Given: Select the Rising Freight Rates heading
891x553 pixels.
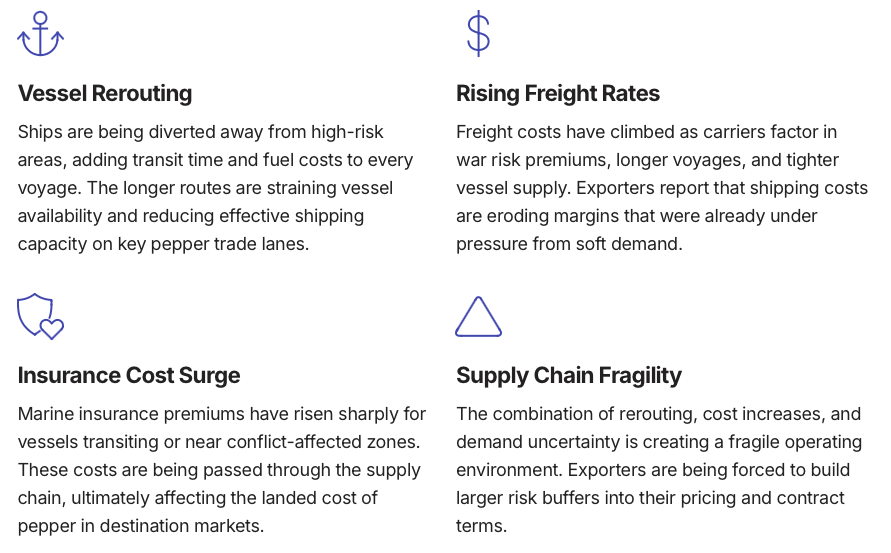Looking at the screenshot, I should (x=558, y=94).
